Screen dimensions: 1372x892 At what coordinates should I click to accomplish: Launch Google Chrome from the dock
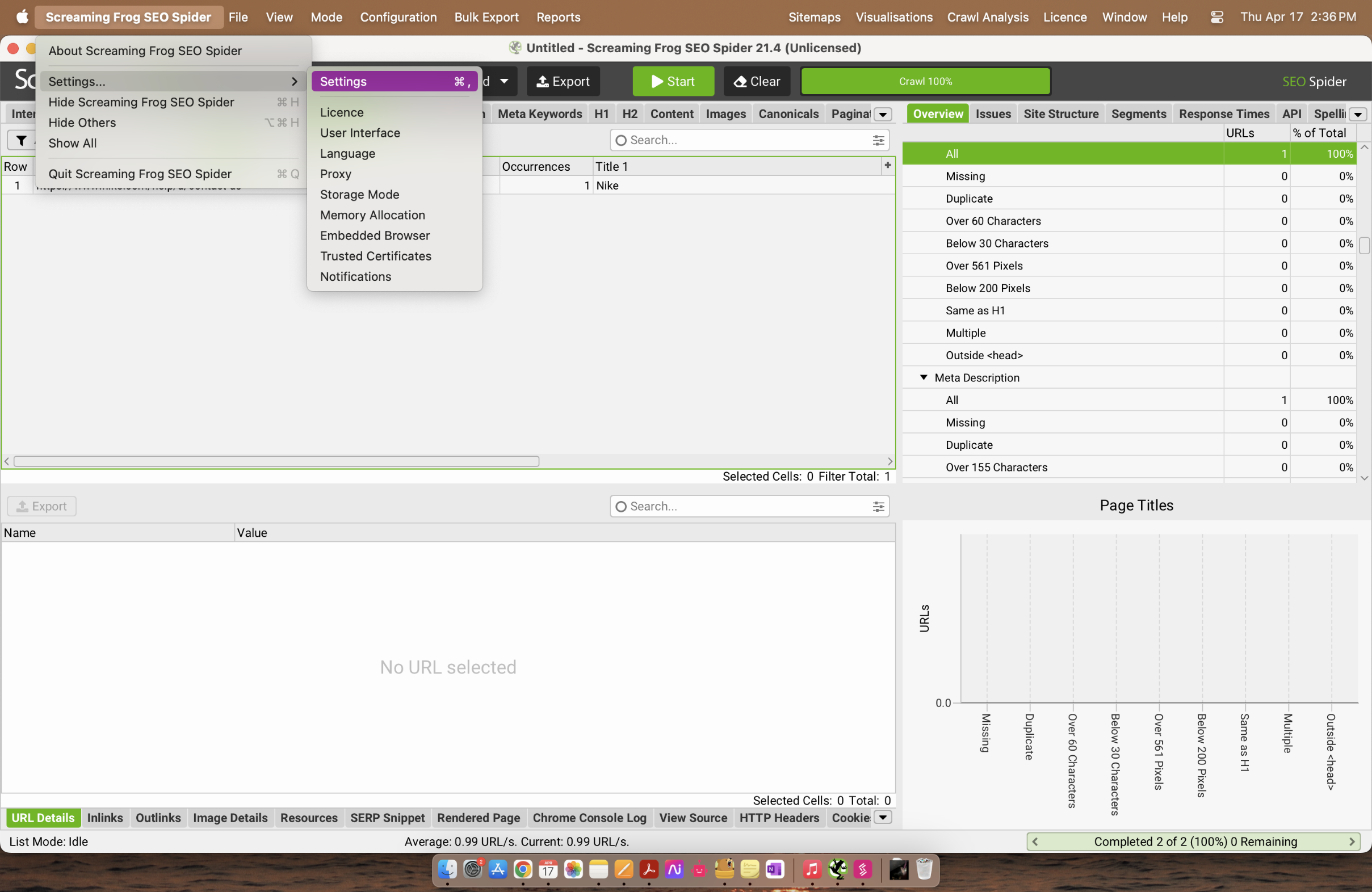coord(523,869)
